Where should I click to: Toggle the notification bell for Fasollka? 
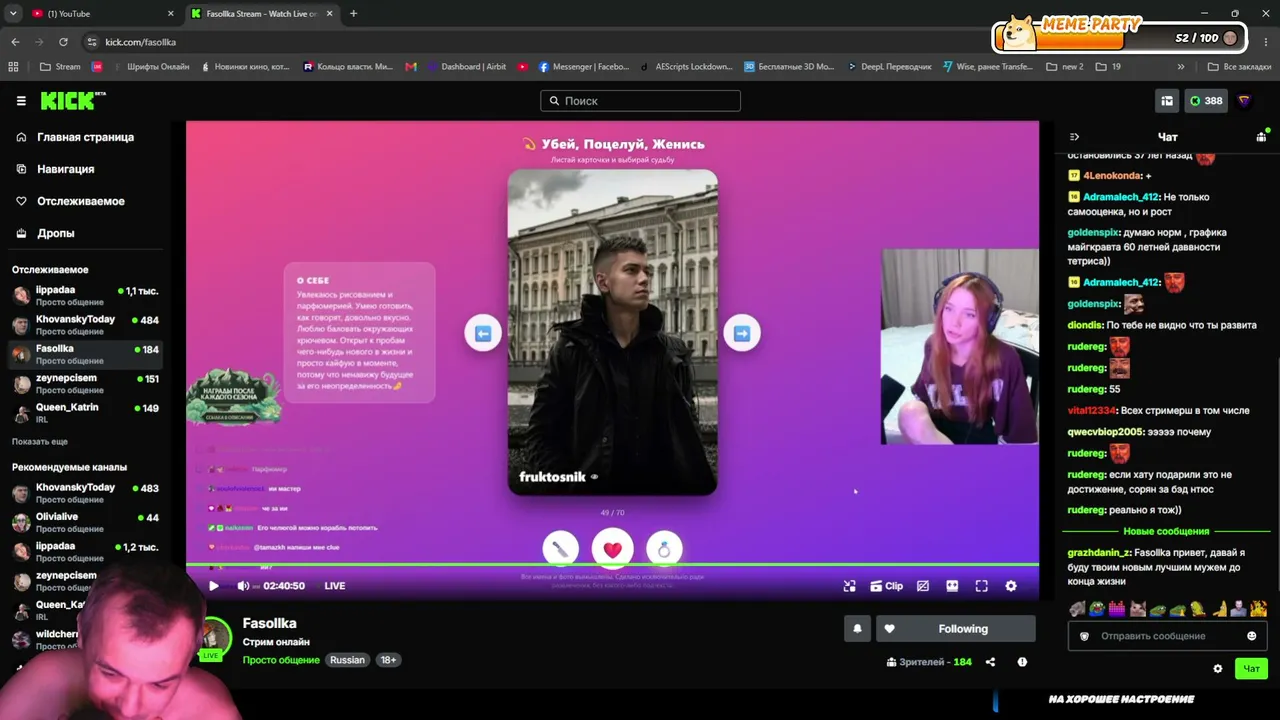857,629
